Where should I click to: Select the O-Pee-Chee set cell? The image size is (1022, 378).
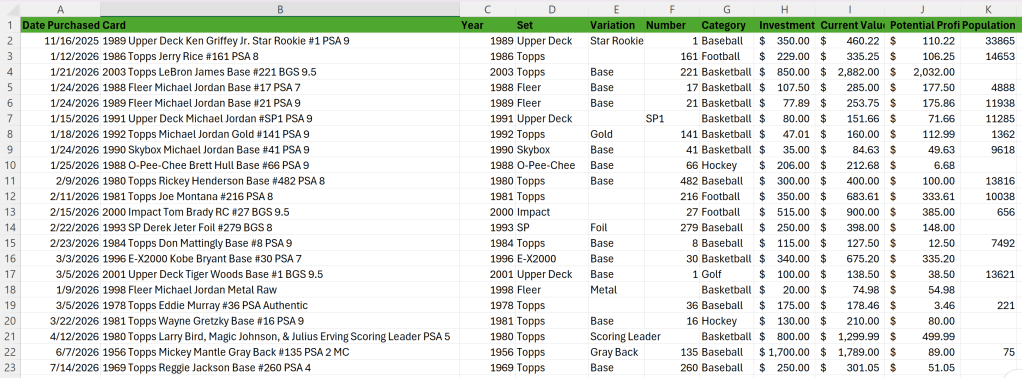coord(551,165)
